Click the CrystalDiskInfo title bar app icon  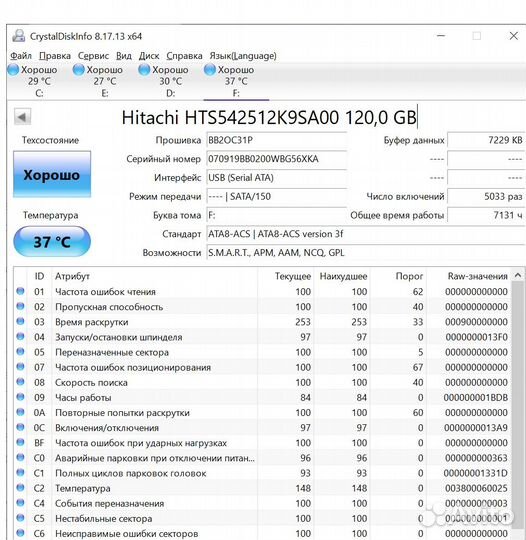pos(19,36)
